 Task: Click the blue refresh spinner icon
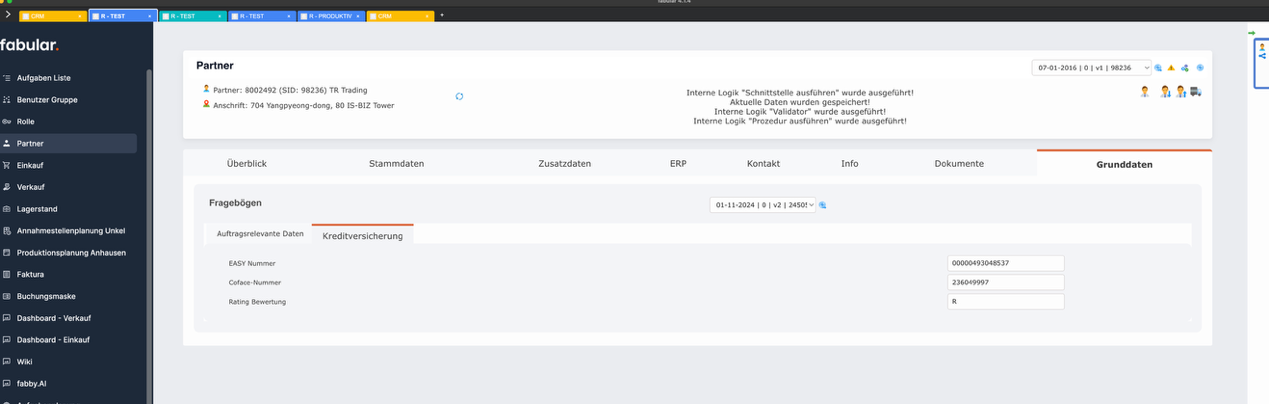[x=459, y=96]
